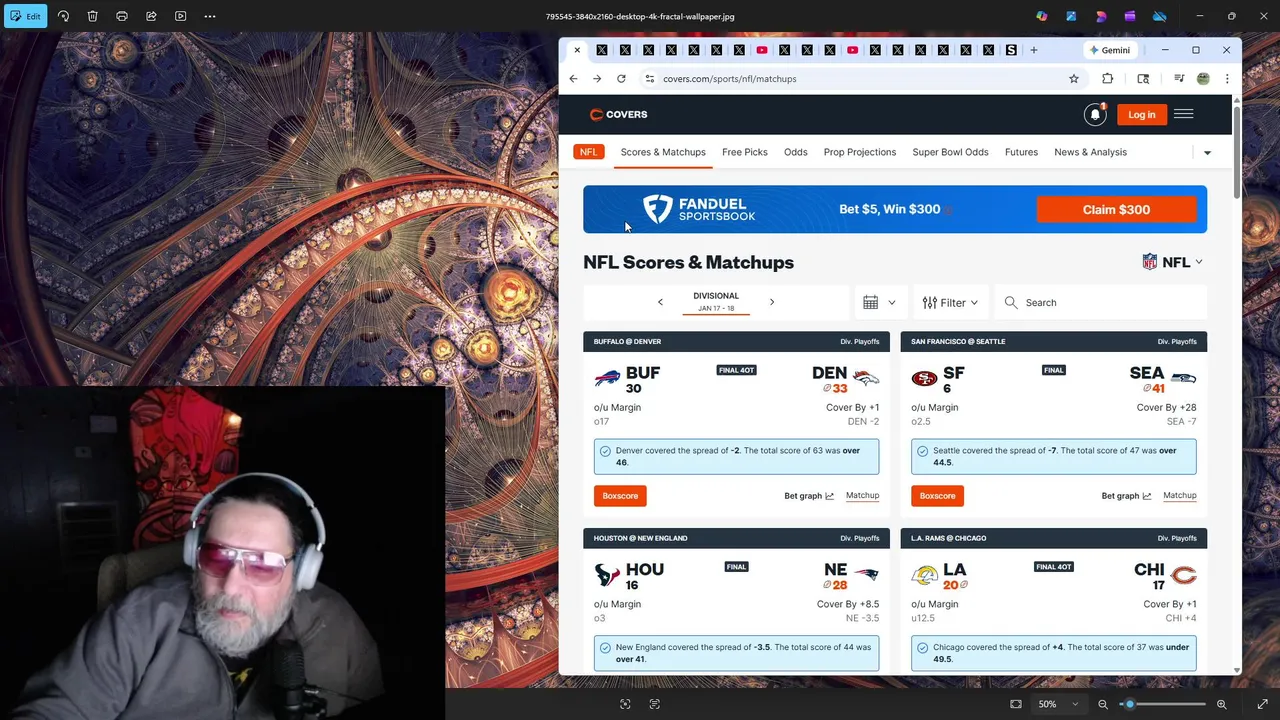
Task: Bookmark this page with the star
Action: (1074, 79)
